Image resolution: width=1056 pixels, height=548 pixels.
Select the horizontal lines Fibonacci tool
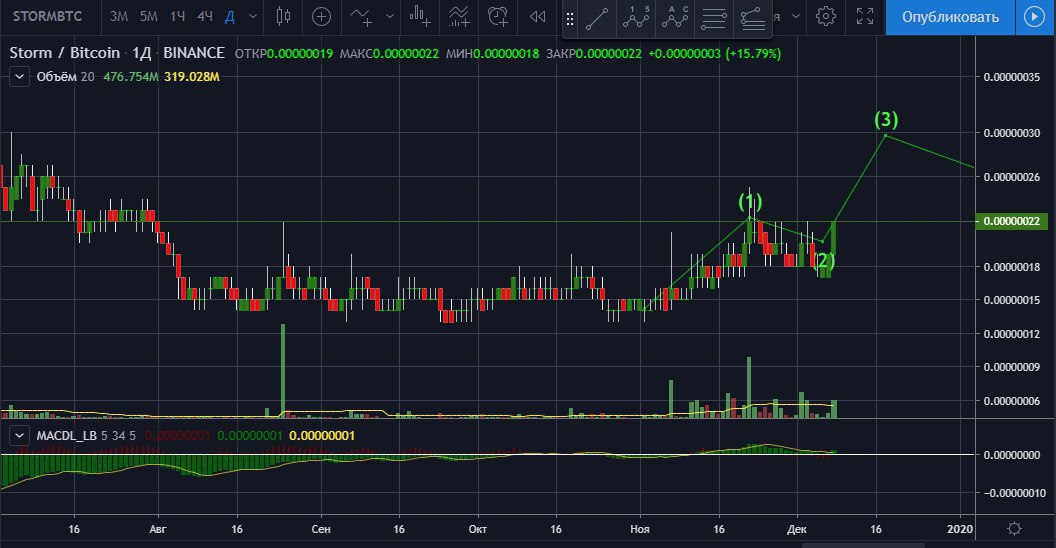pyautogui.click(x=713, y=19)
